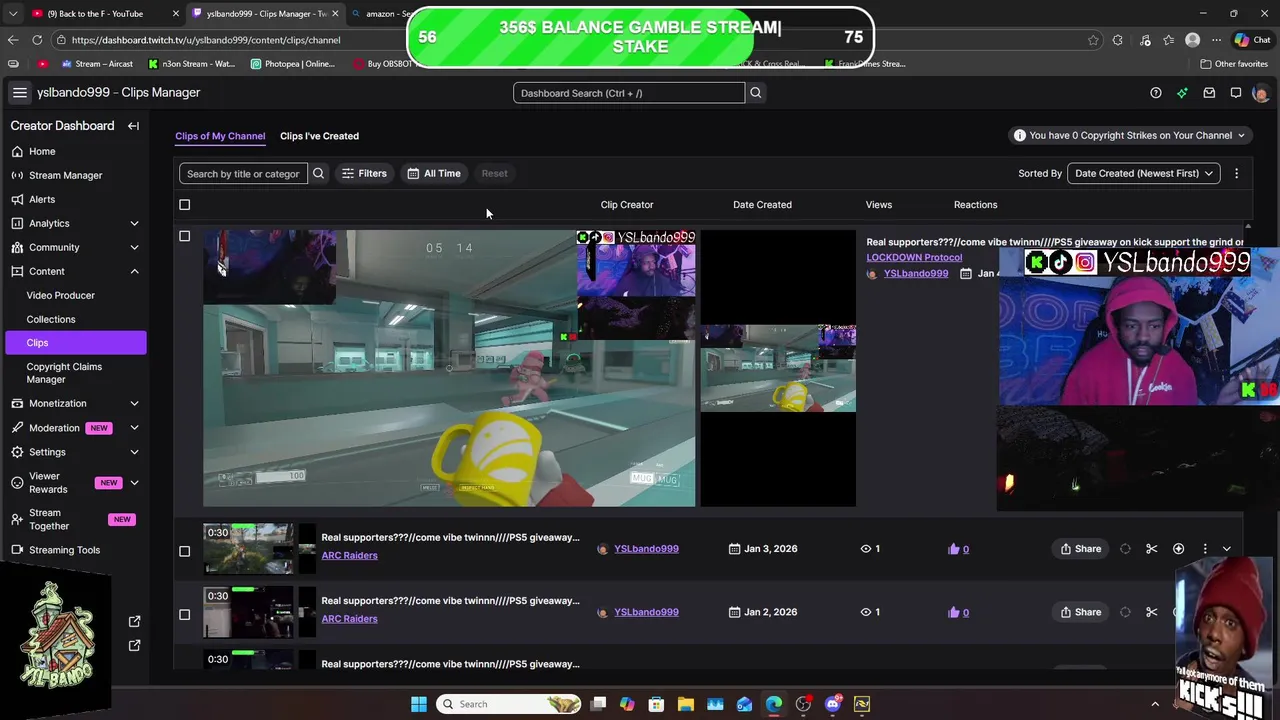Focus the Dashboard Search box
Image resolution: width=1280 pixels, height=720 pixels.
(x=629, y=93)
